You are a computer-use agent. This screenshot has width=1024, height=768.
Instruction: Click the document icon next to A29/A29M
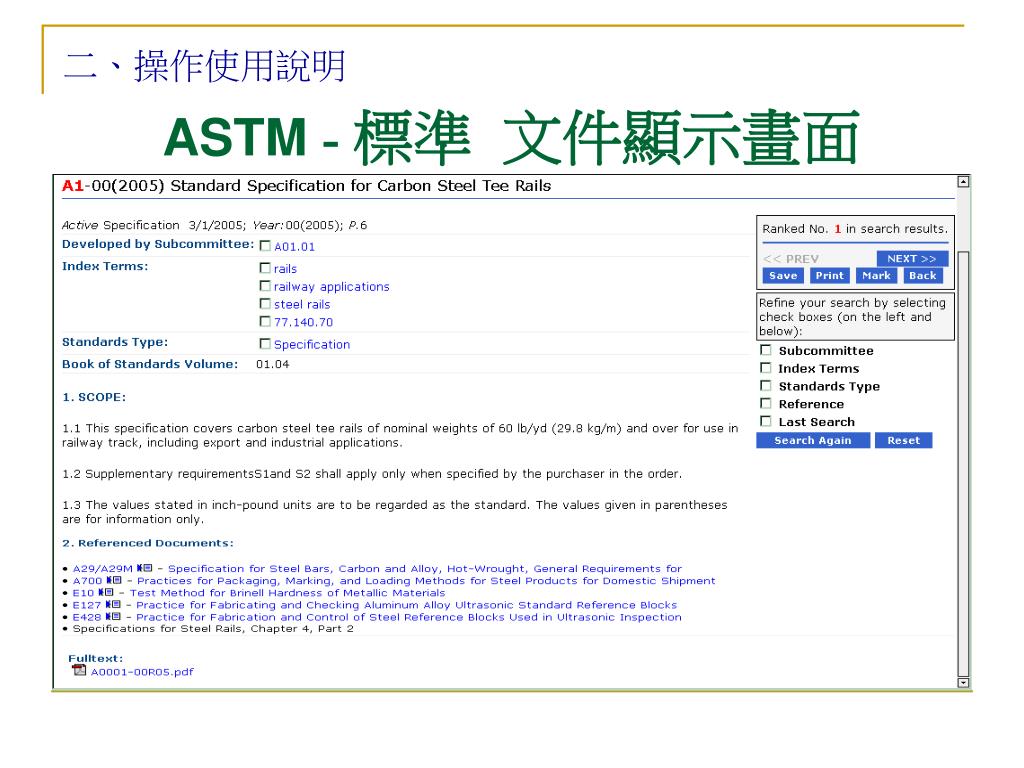point(144,568)
